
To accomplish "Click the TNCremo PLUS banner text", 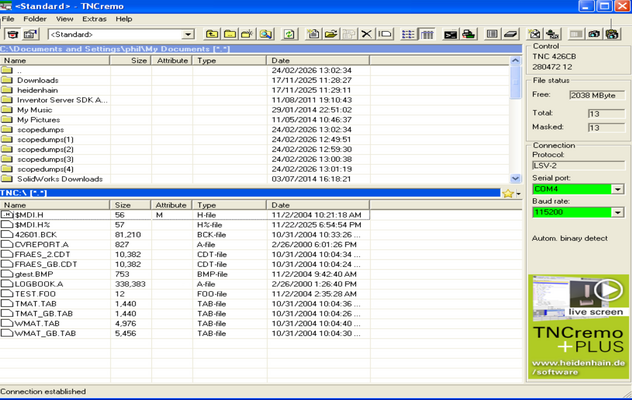I will pyautogui.click(x=578, y=340).
